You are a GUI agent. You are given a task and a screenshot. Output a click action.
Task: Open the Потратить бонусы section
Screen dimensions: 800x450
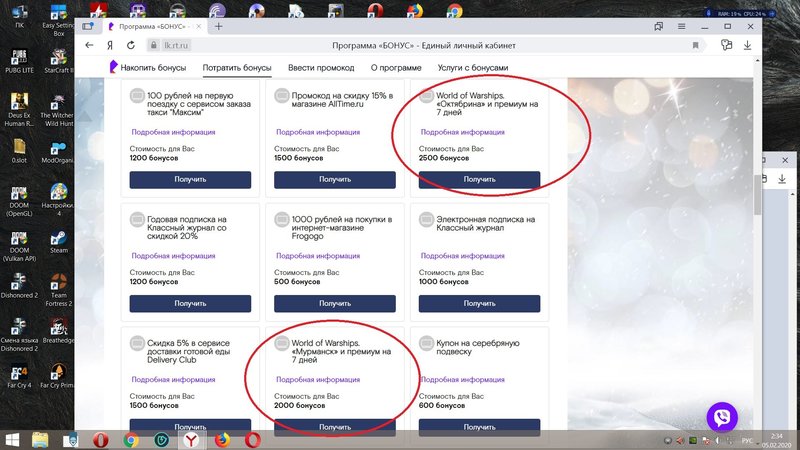[x=237, y=67]
